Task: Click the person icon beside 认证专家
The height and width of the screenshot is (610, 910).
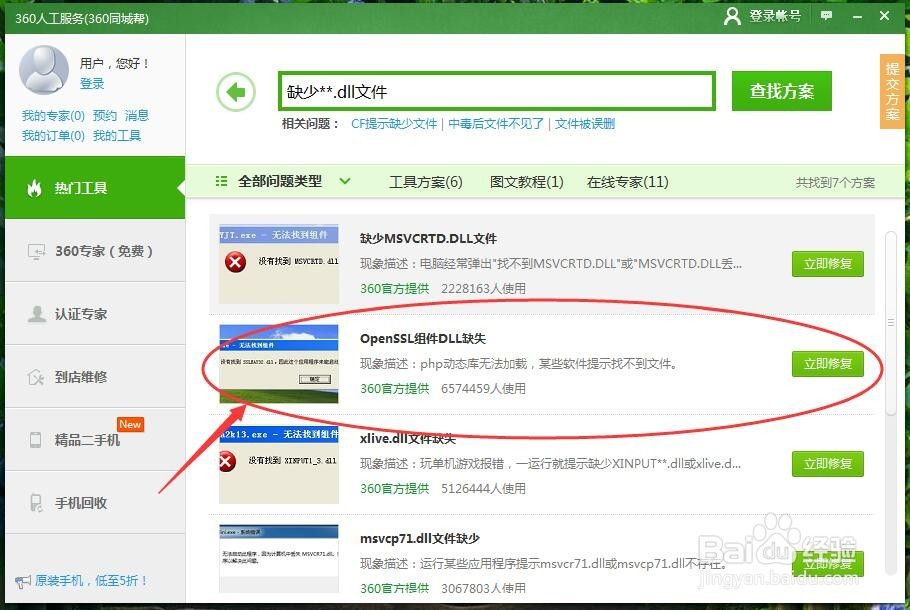Action: (x=37, y=314)
